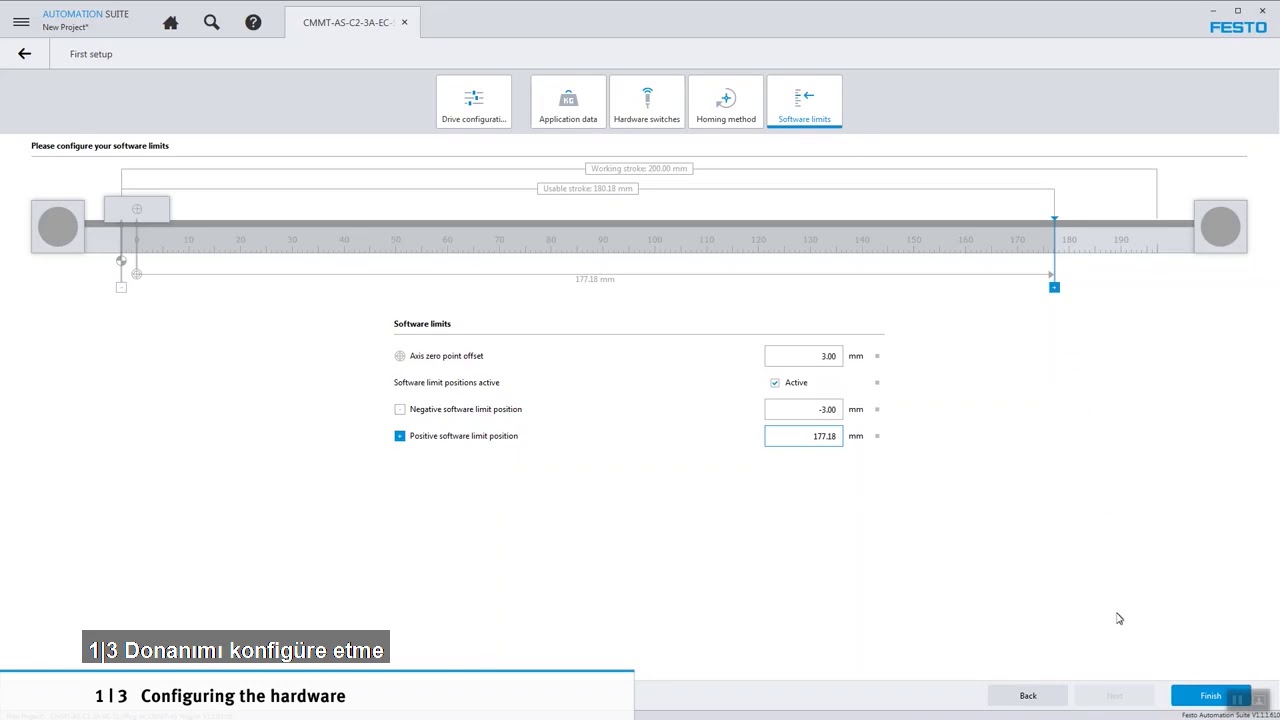Screen dimensions: 1280x720
Task: Open the hamburger main menu
Action: click(x=21, y=22)
